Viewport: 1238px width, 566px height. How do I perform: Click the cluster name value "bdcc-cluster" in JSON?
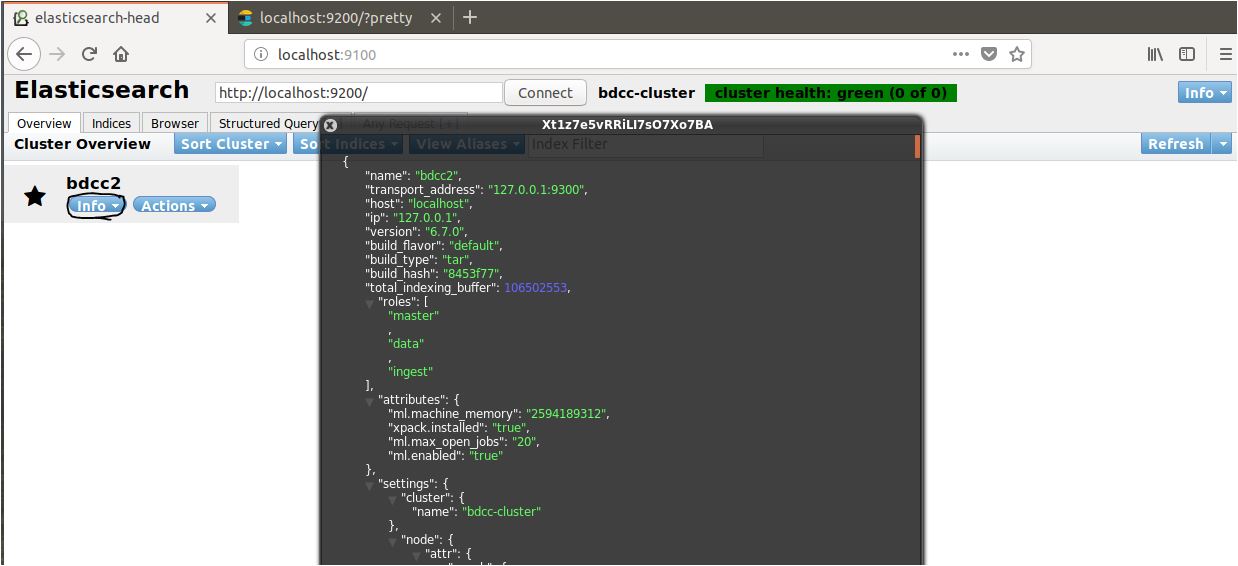(x=501, y=511)
